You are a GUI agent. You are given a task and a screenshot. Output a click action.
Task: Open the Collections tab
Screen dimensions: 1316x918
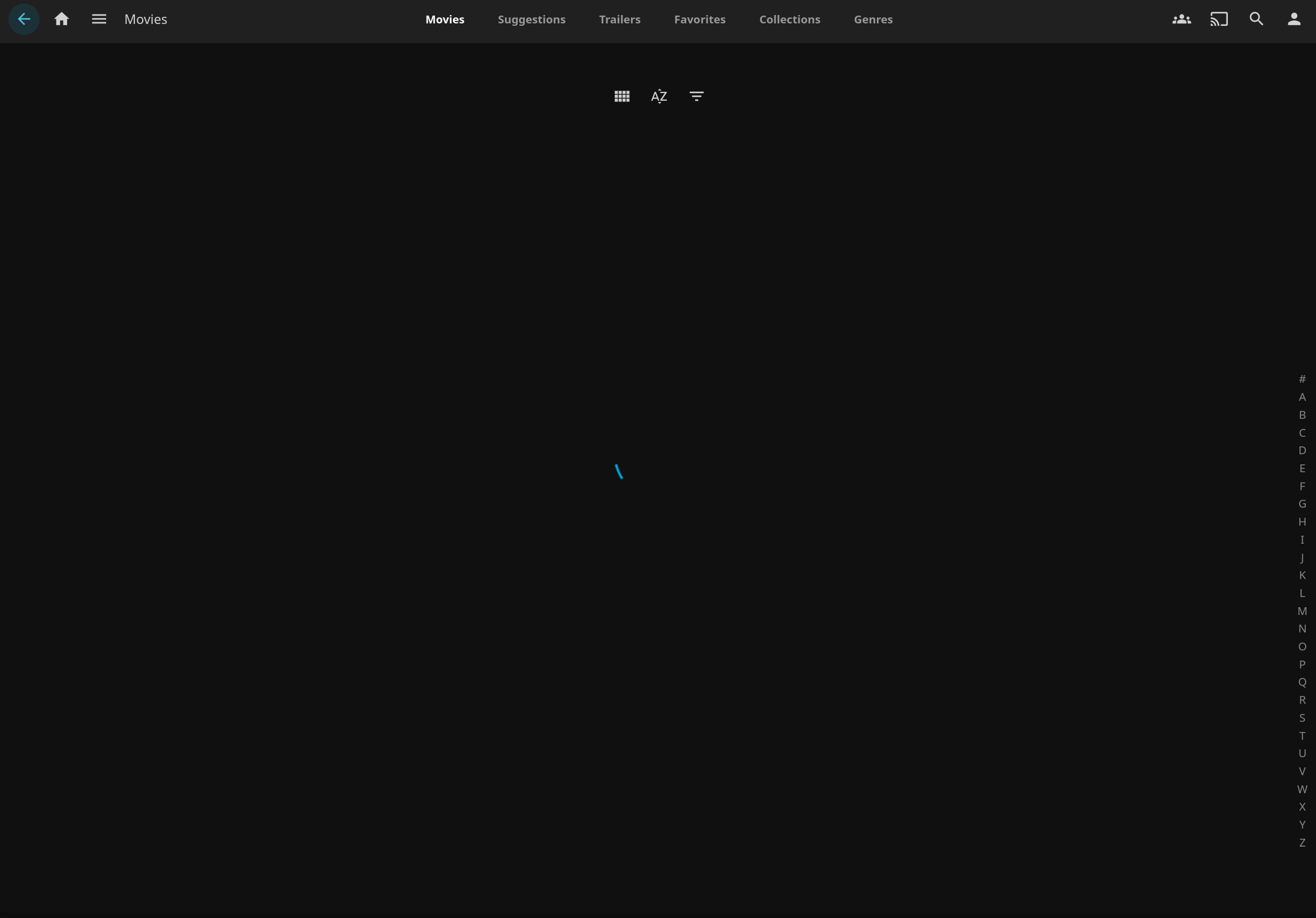(x=789, y=19)
